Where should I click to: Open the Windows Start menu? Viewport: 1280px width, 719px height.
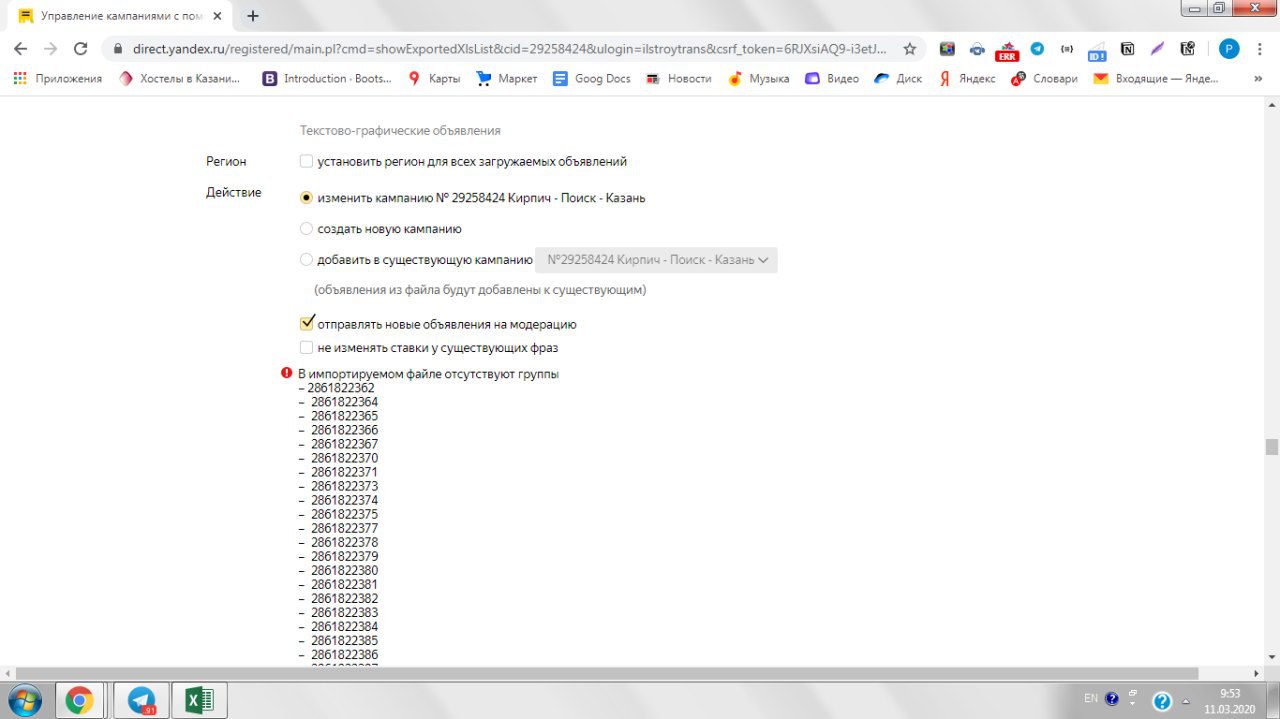point(23,700)
